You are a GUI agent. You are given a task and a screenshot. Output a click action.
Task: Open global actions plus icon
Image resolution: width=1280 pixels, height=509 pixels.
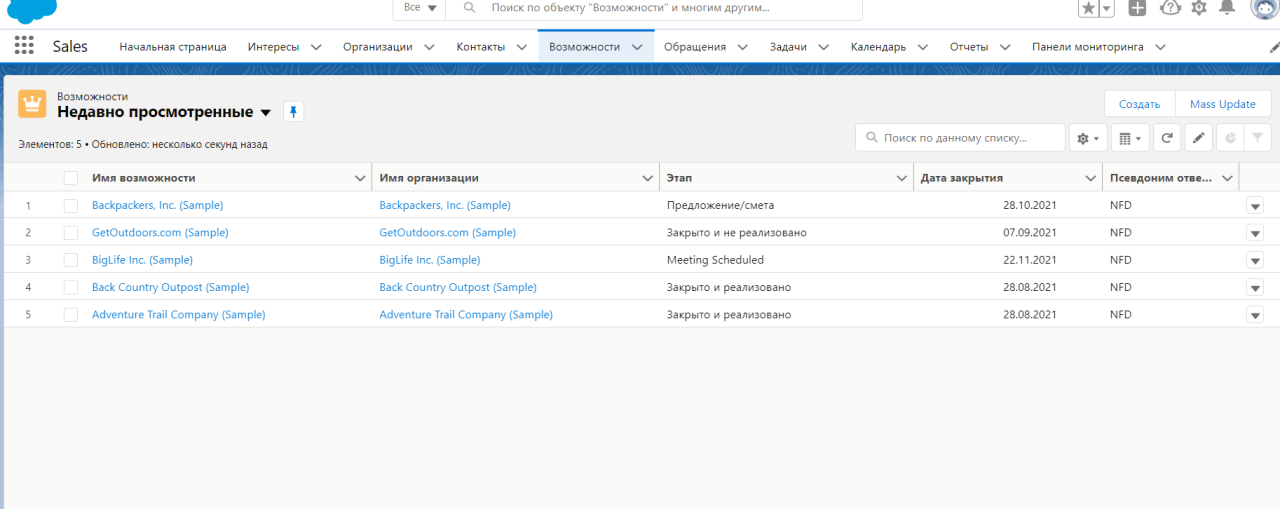(x=1137, y=8)
